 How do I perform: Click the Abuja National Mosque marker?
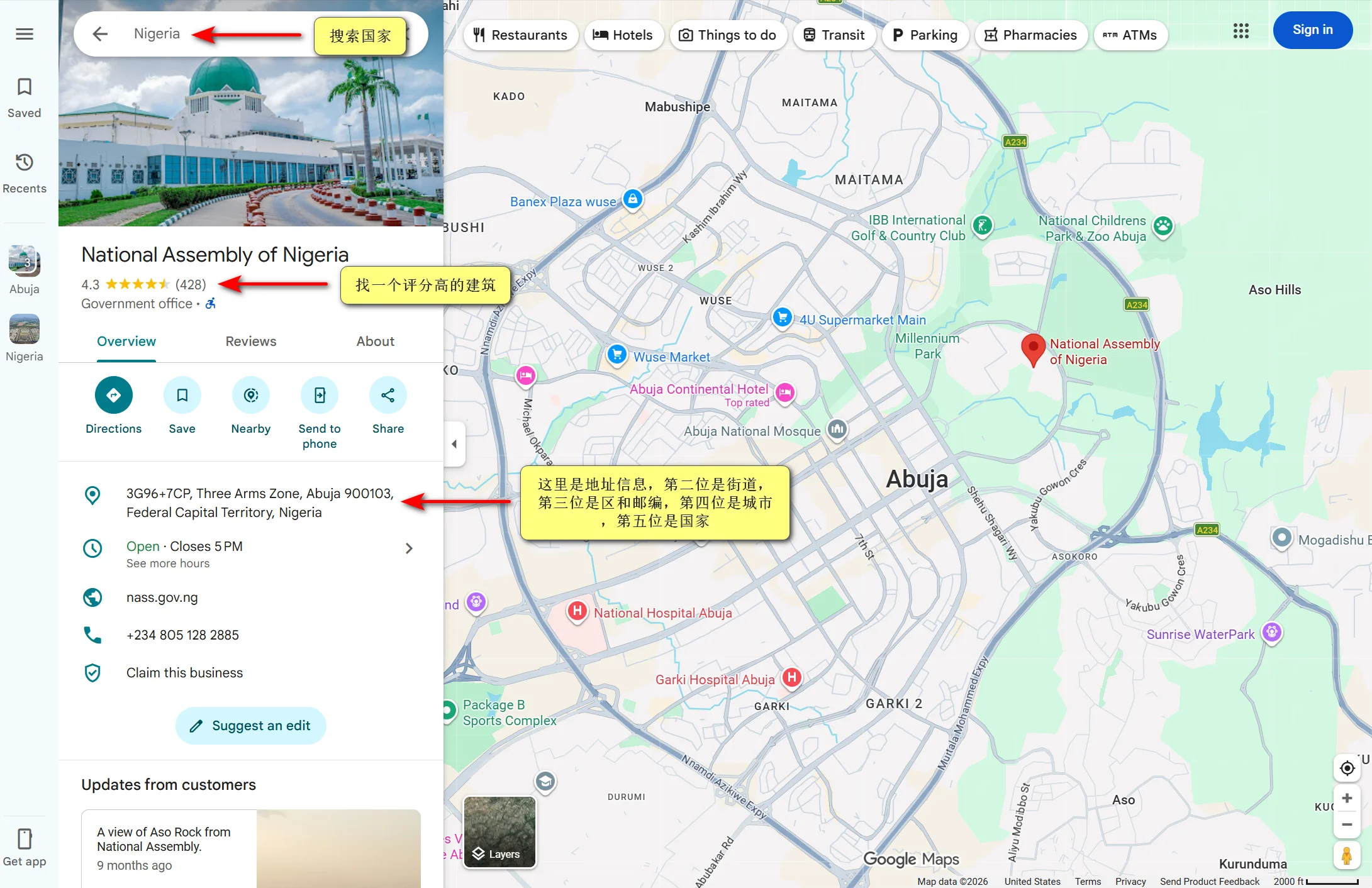[837, 430]
